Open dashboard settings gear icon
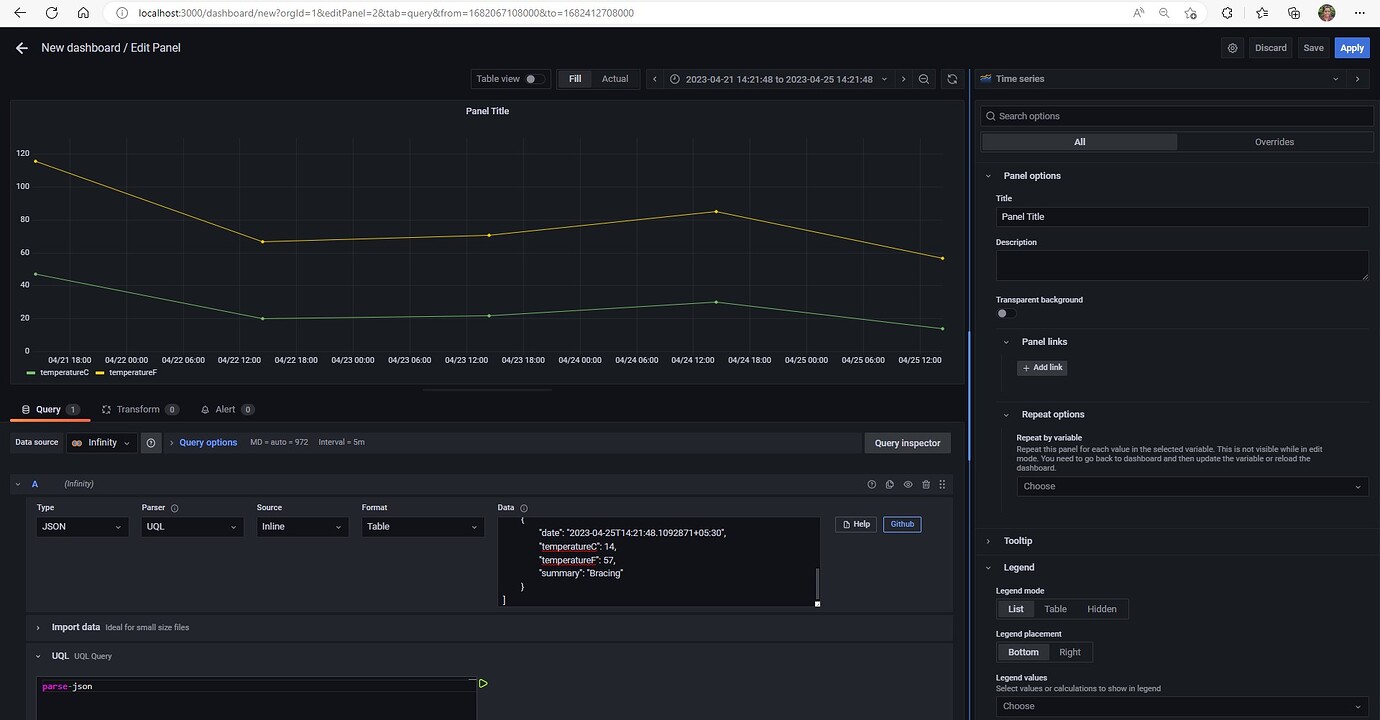This screenshot has width=1380, height=720. (x=1232, y=48)
